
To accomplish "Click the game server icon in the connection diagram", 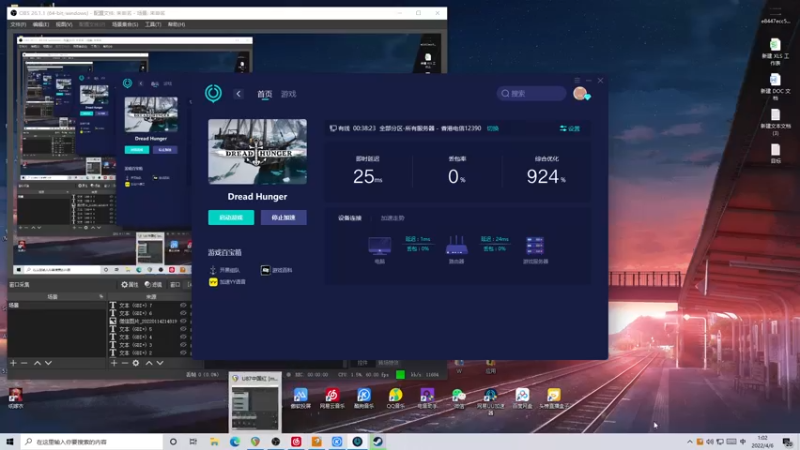I will pos(535,245).
